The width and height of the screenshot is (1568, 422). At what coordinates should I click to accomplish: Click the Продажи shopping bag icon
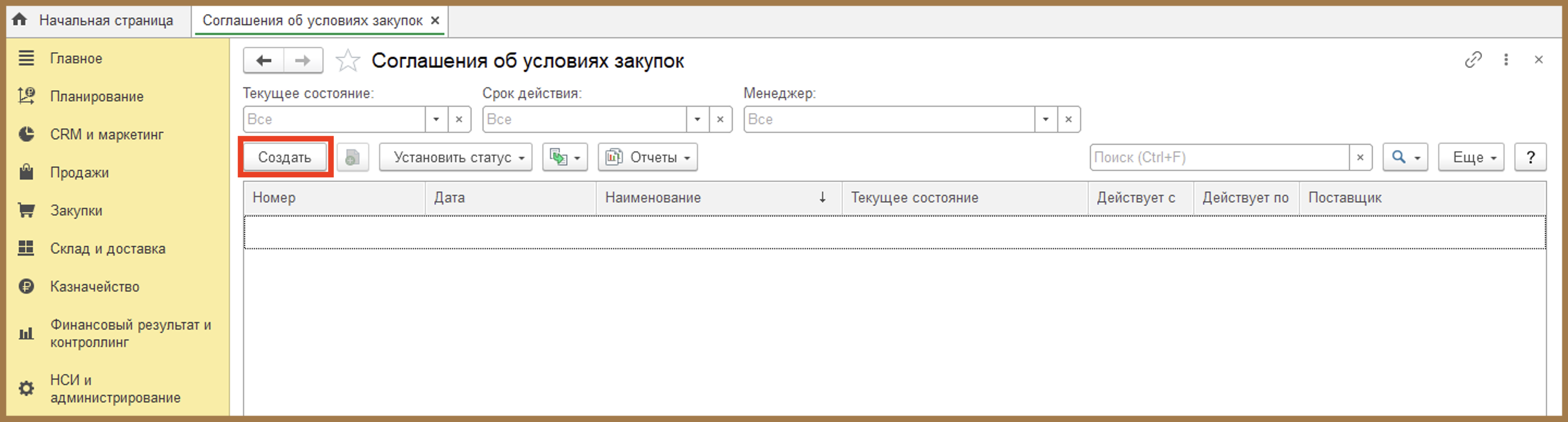click(x=26, y=172)
